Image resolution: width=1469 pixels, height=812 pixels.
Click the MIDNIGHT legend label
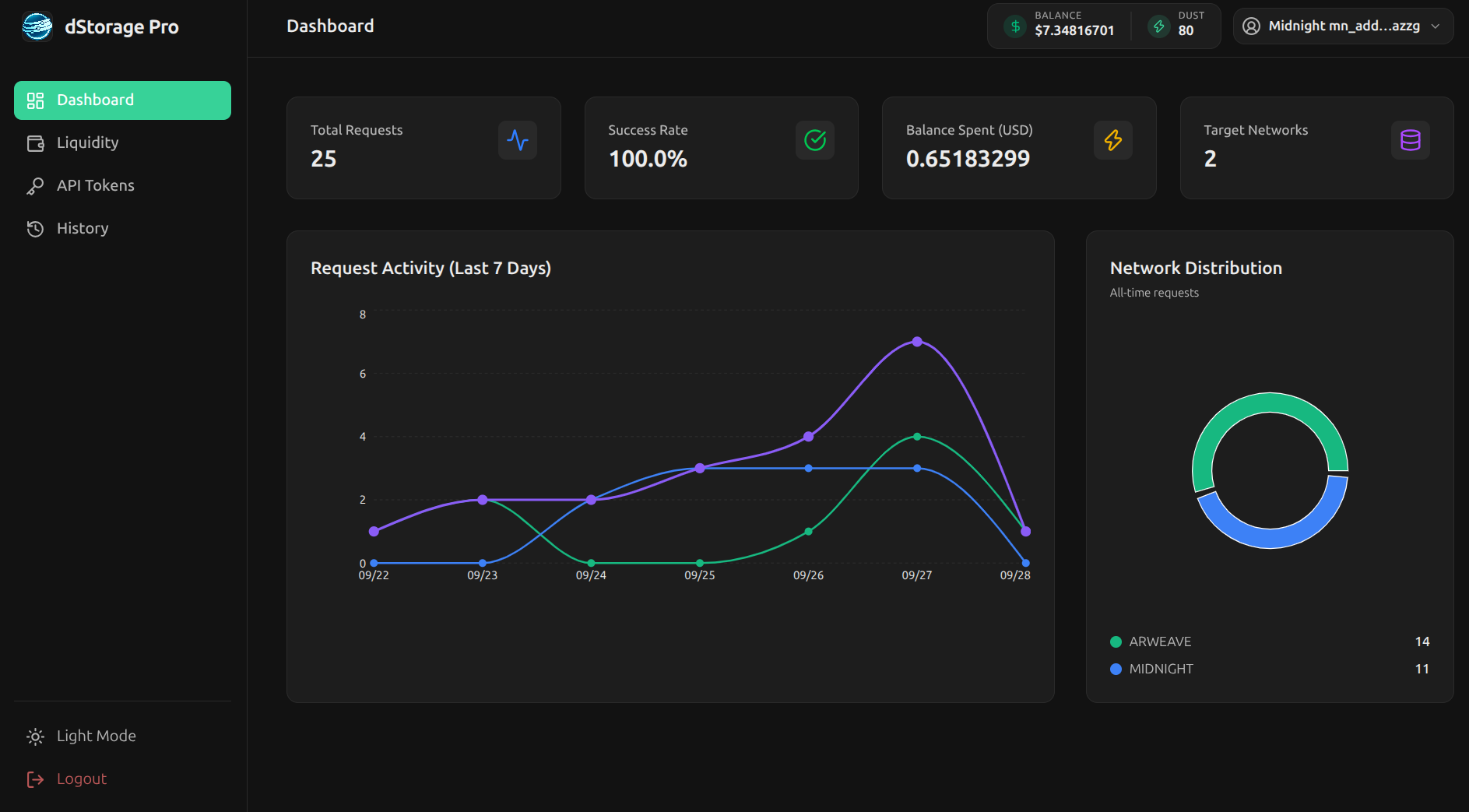1161,670
